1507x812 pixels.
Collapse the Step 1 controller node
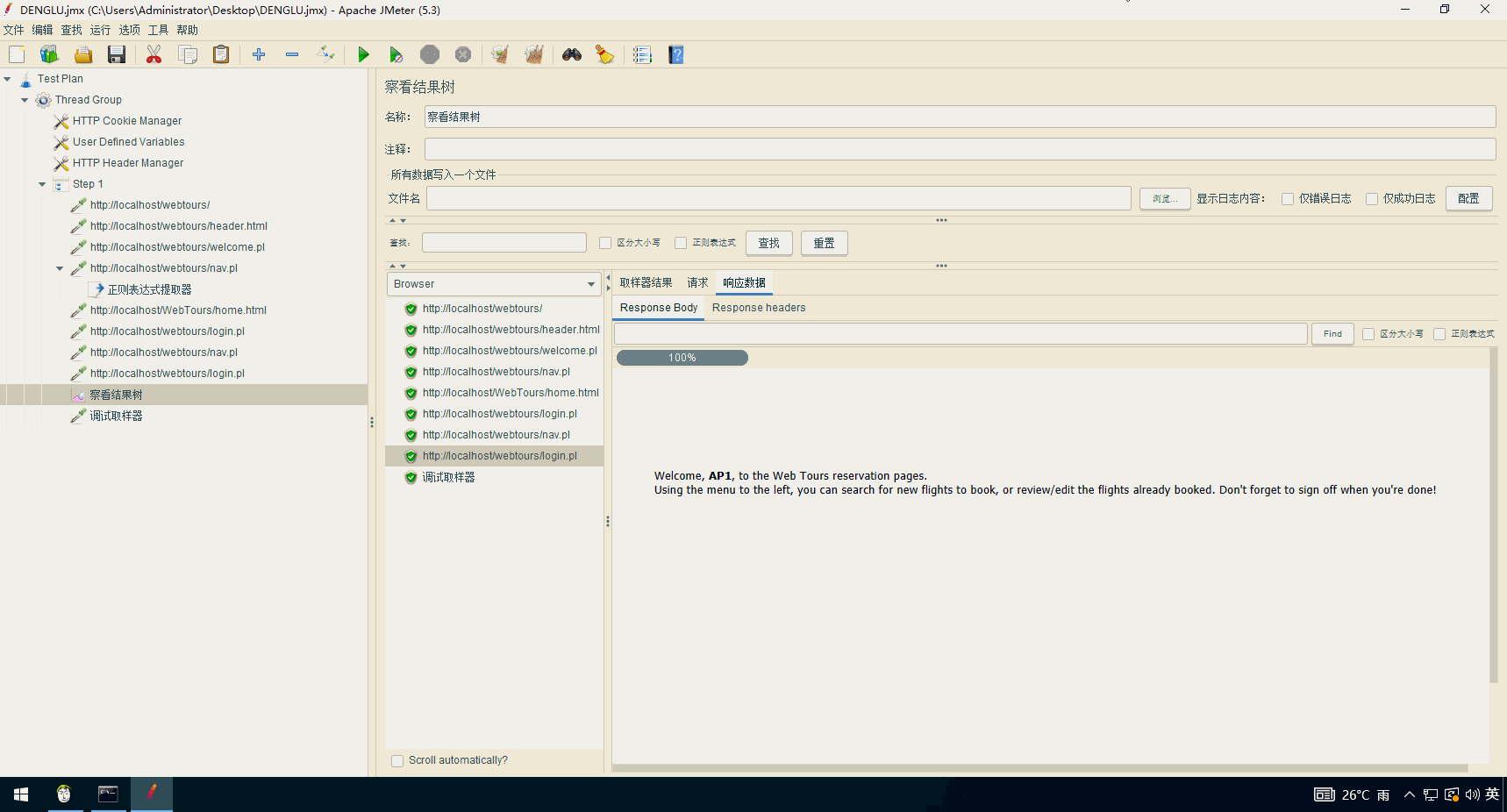click(x=42, y=184)
